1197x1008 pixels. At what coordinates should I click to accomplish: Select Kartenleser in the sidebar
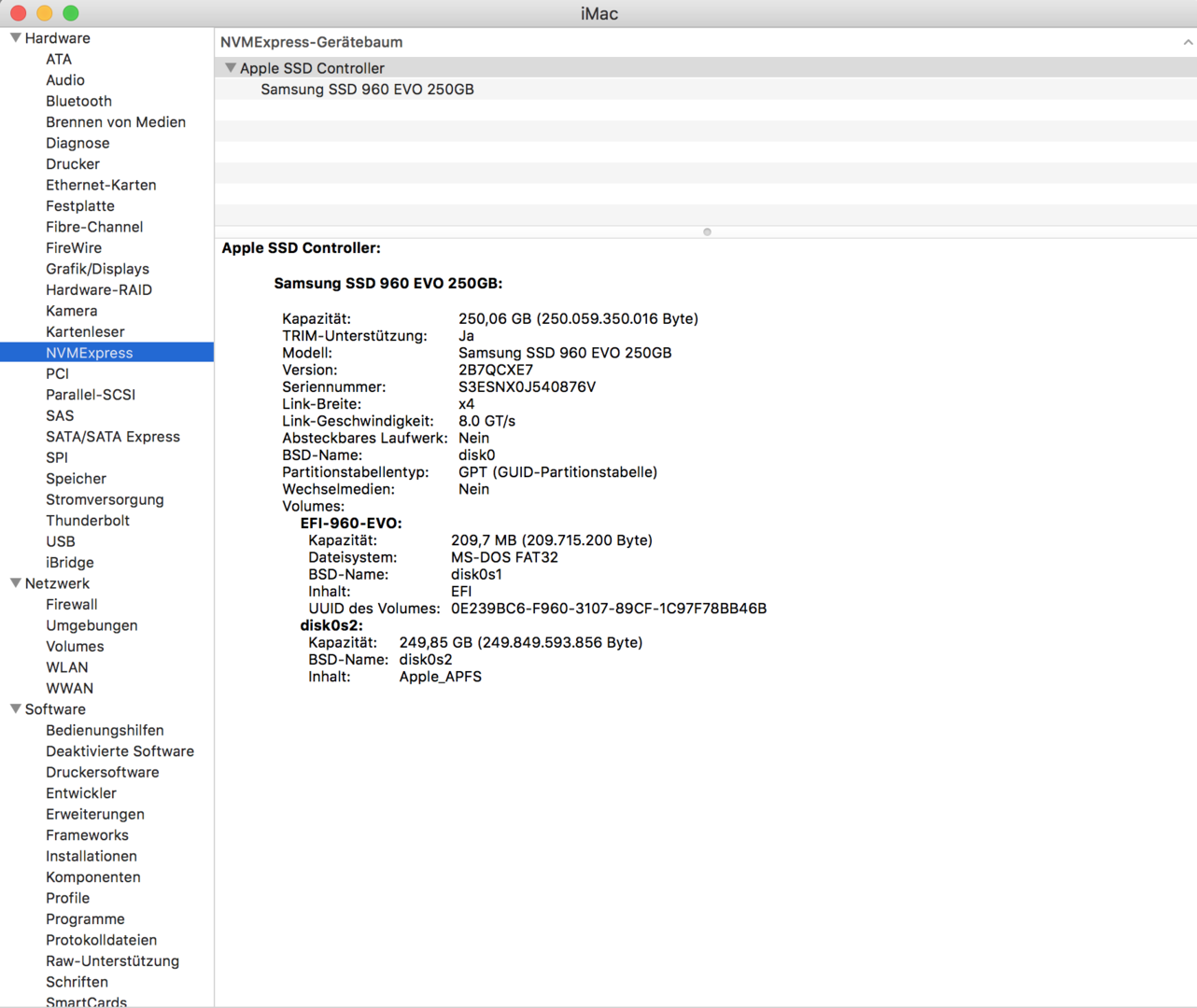click(x=85, y=332)
